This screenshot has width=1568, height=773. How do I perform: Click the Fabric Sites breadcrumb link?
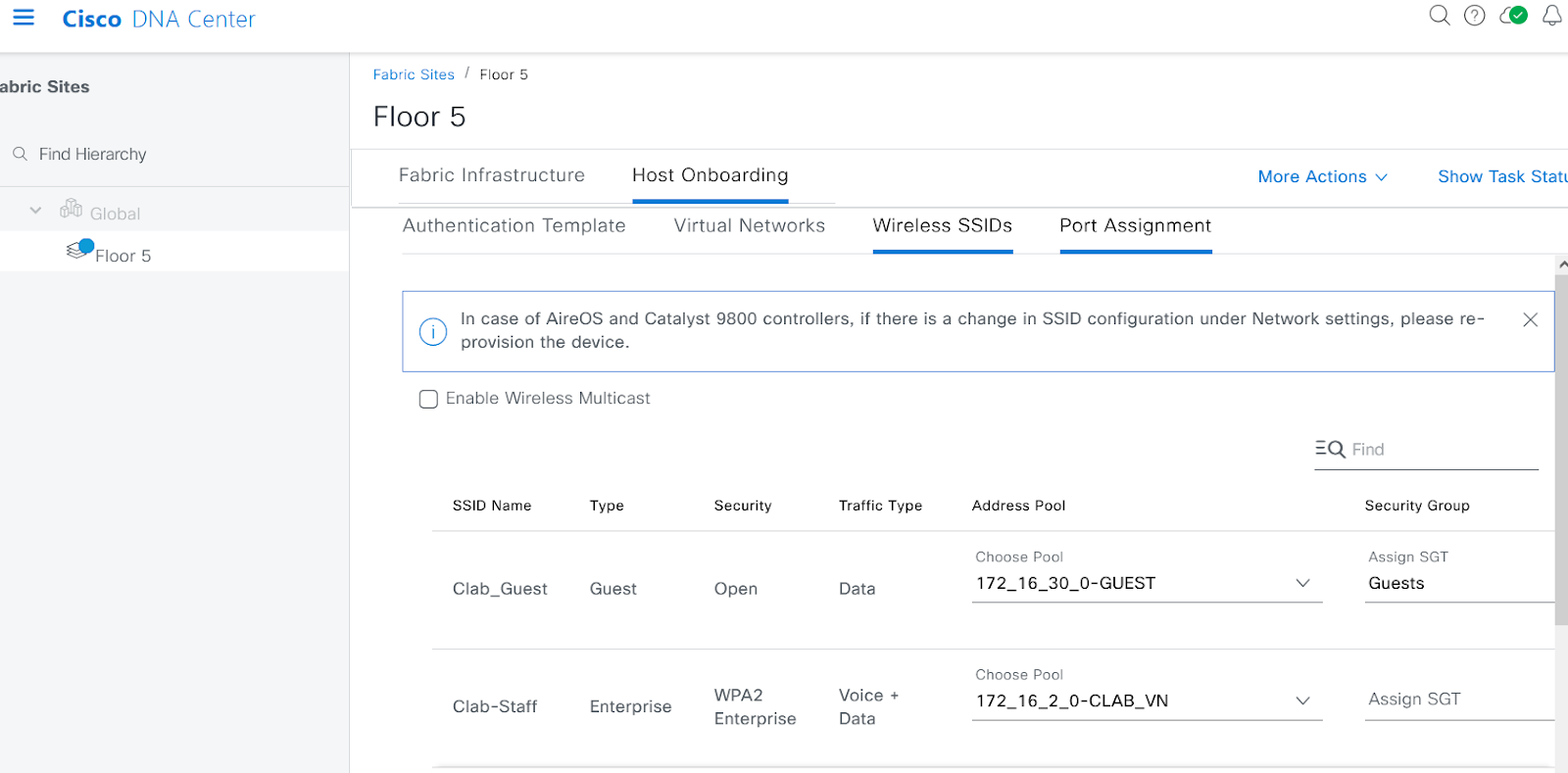[x=414, y=74]
